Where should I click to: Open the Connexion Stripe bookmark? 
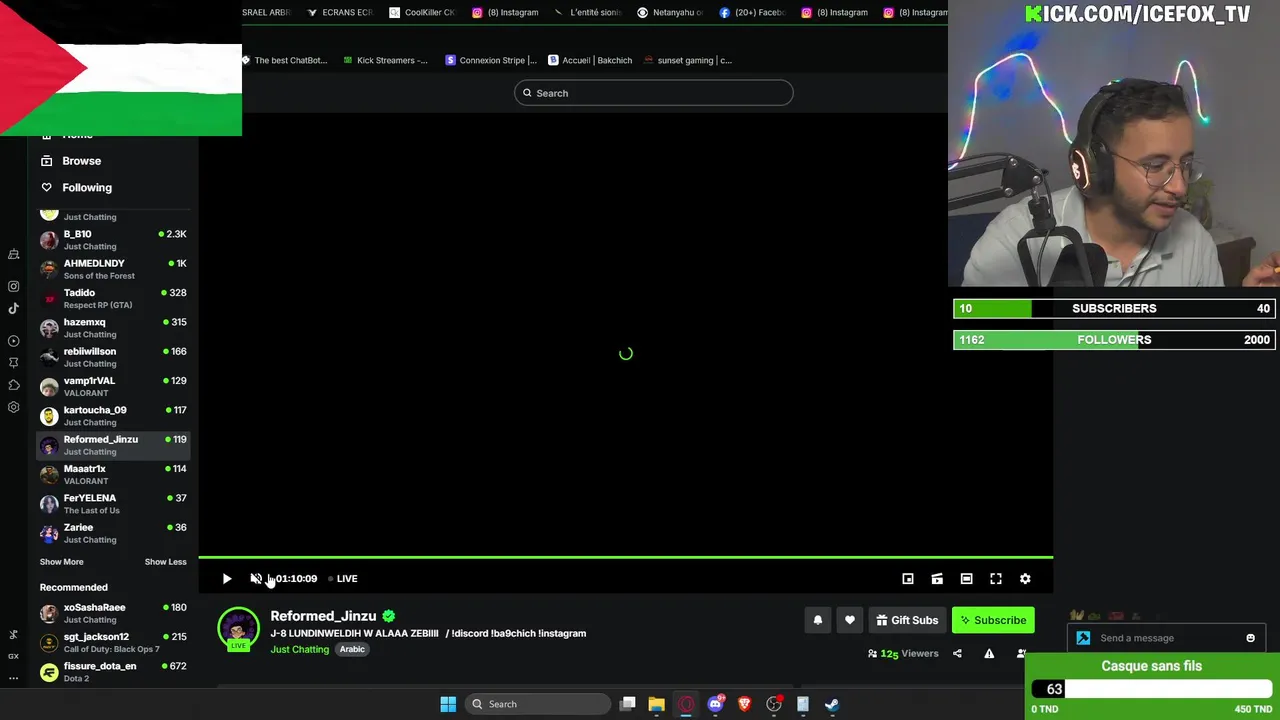pyautogui.click(x=491, y=60)
